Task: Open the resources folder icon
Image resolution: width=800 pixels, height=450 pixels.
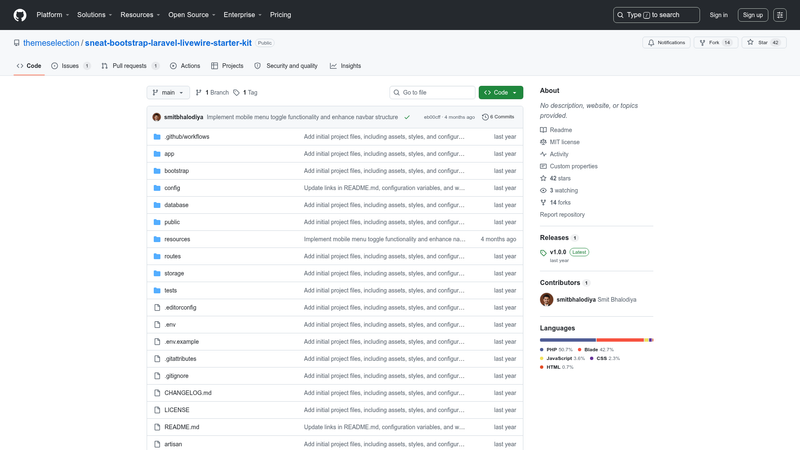Action: pos(157,239)
